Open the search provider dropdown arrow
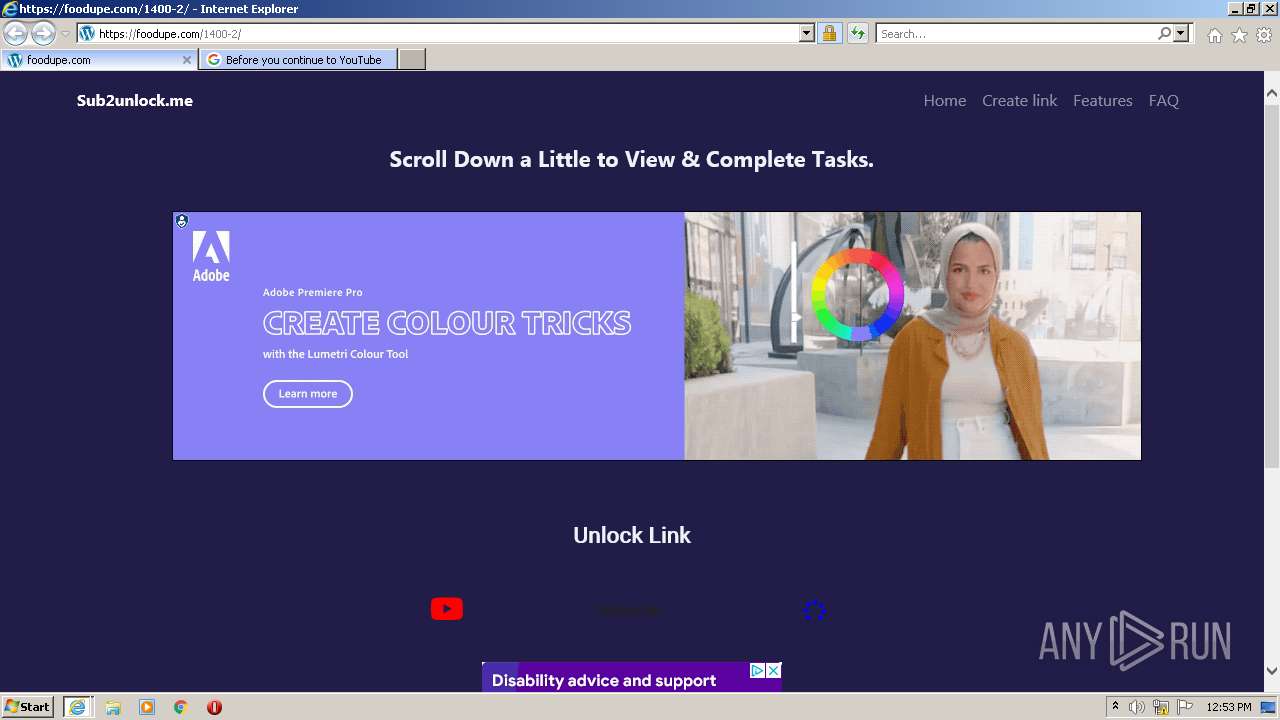Viewport: 1280px width, 720px height. pos(1181,34)
